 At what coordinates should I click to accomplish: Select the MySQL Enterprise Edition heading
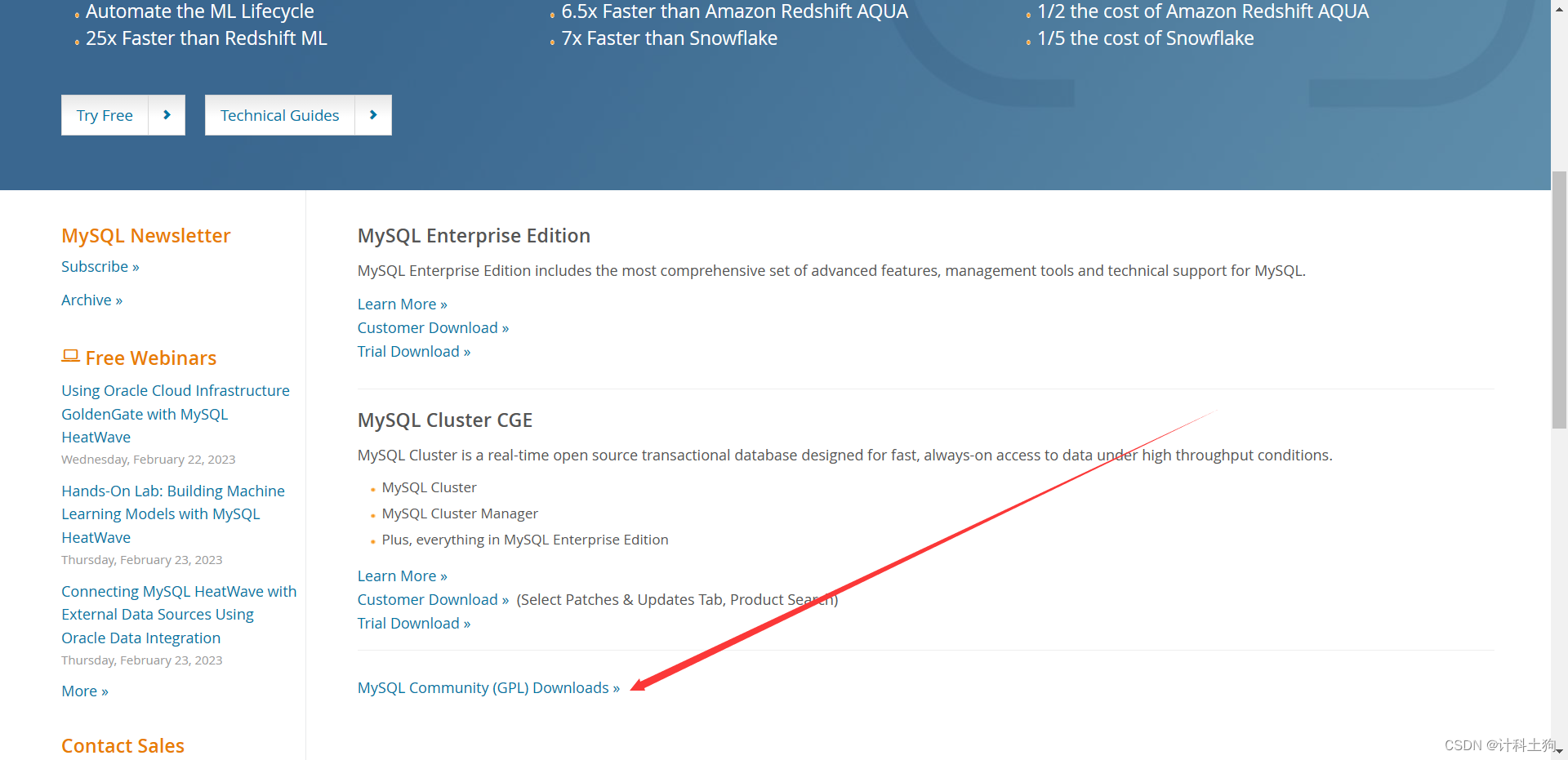pos(474,236)
